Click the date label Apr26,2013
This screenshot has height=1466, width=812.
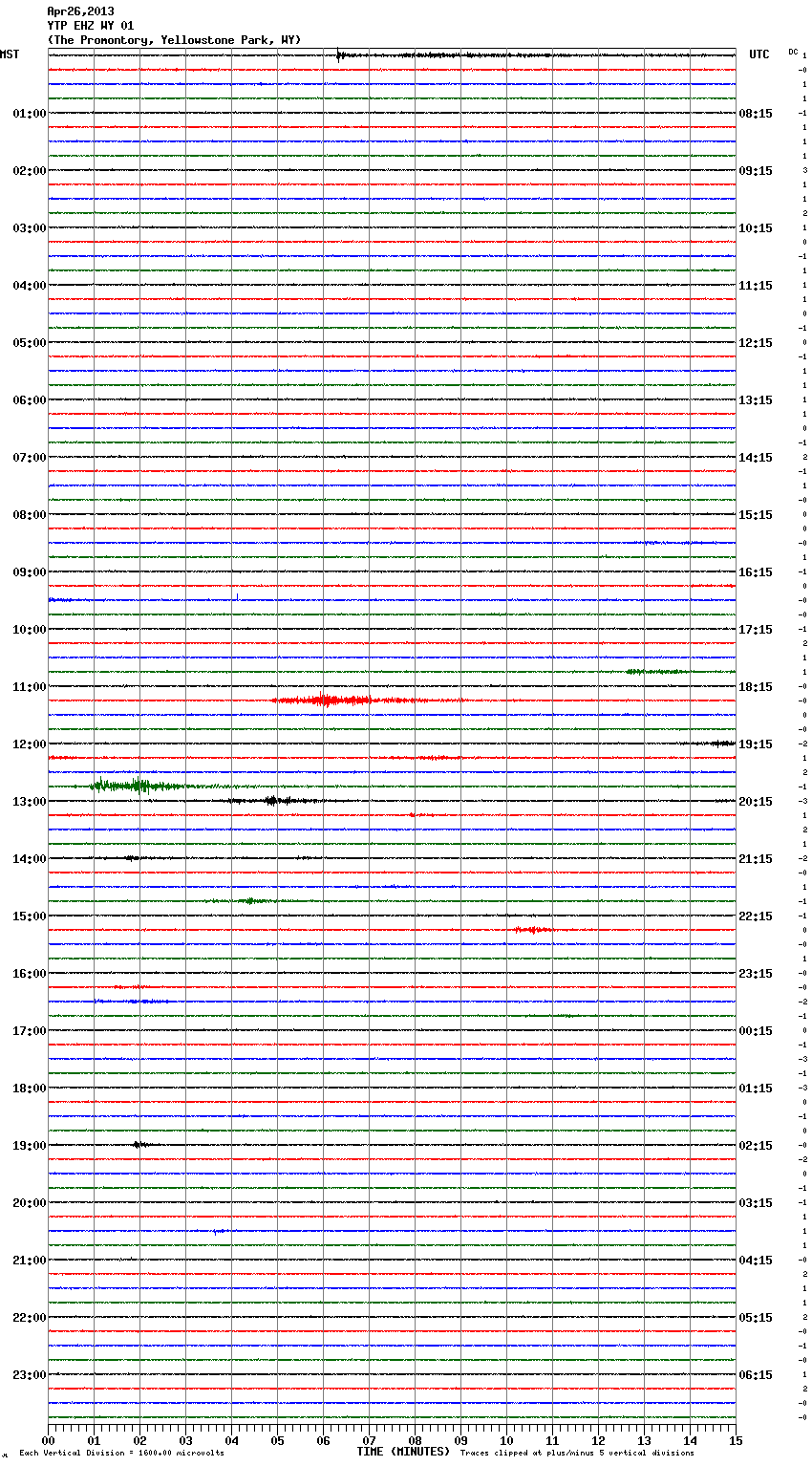pyautogui.click(x=80, y=11)
